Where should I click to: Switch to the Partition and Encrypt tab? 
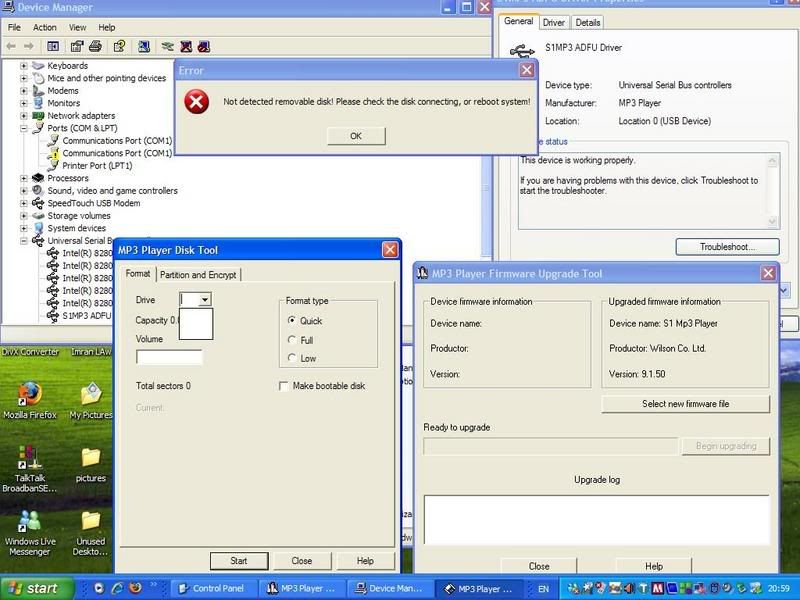pos(199,275)
